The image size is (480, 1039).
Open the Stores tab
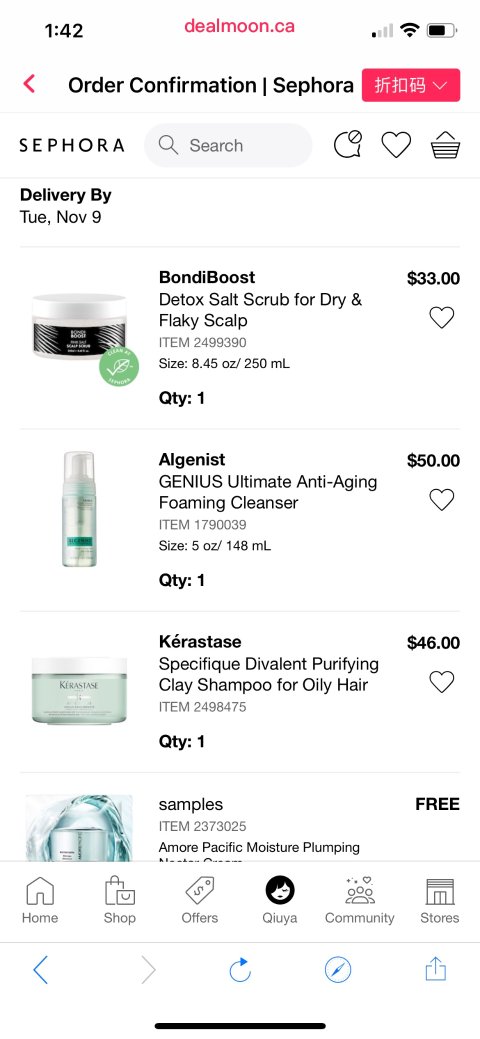(x=440, y=900)
